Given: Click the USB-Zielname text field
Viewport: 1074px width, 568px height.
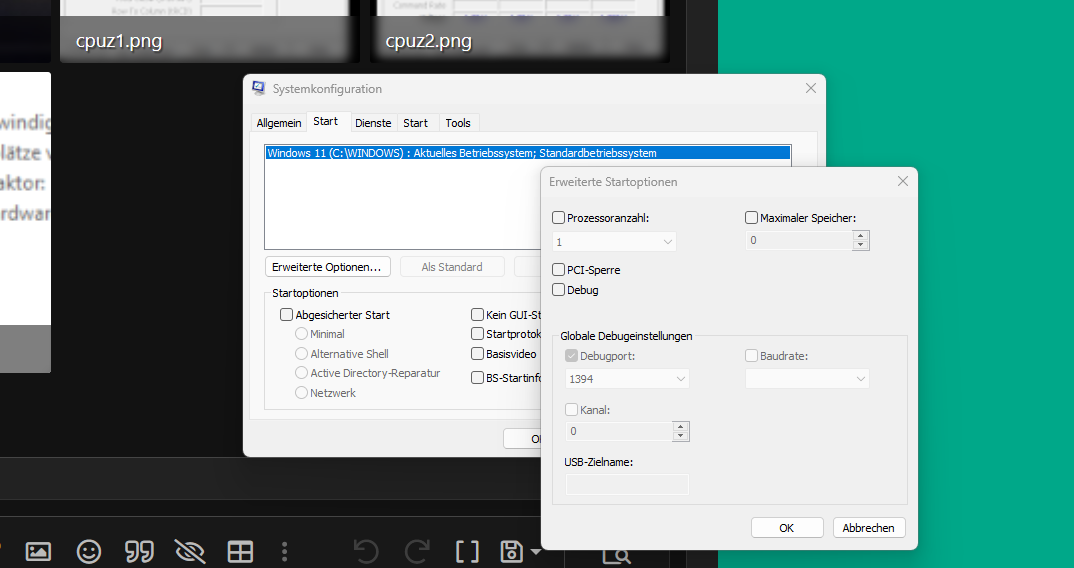Looking at the screenshot, I should click(x=627, y=484).
